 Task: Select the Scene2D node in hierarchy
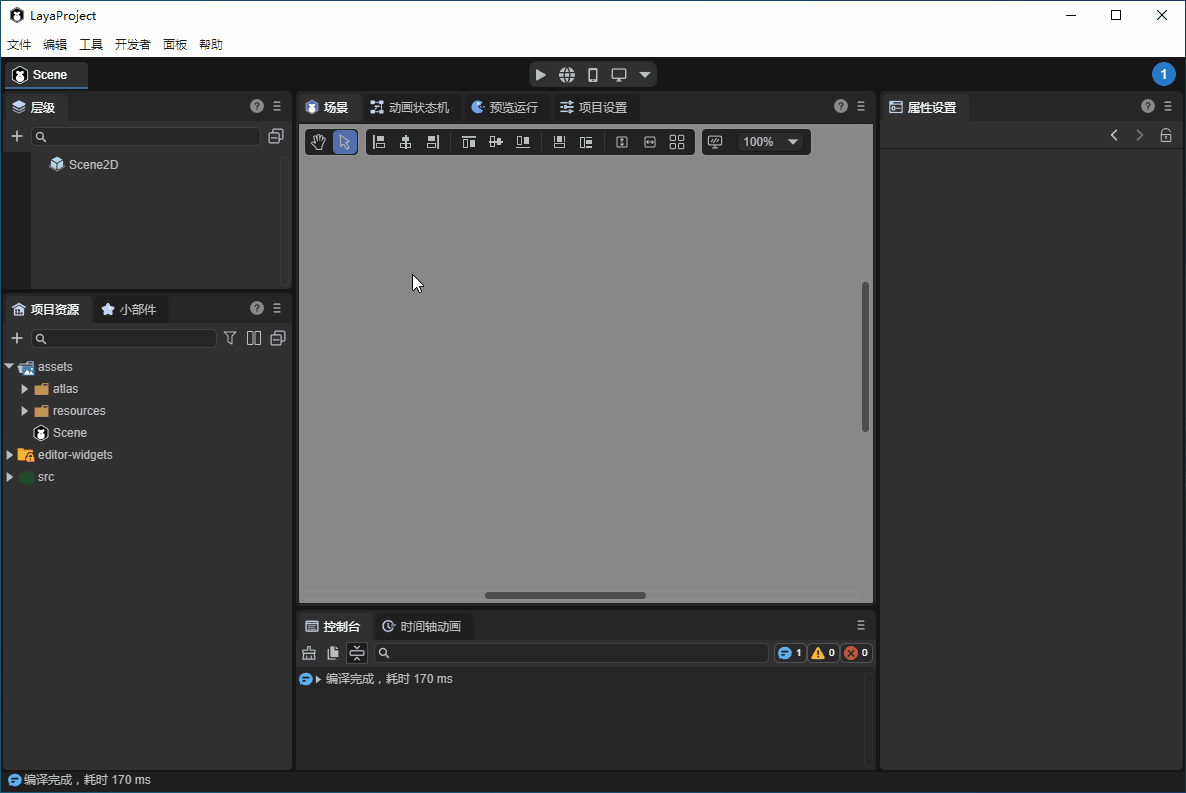[93, 164]
